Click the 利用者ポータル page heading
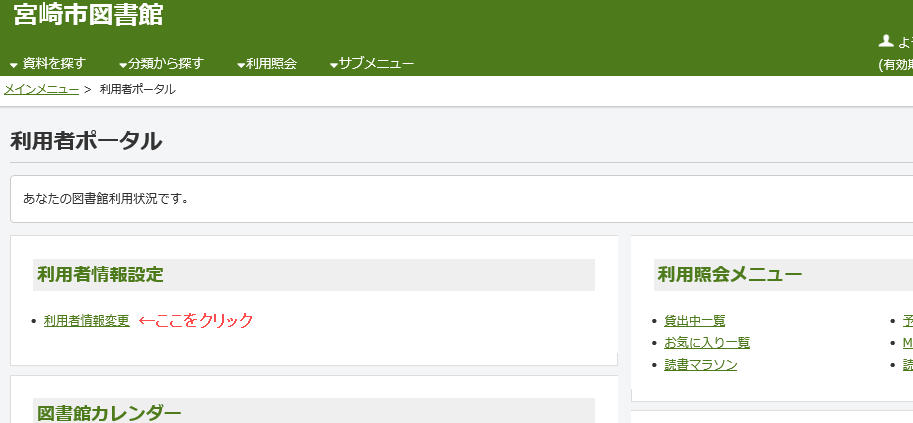 pyautogui.click(x=86, y=142)
